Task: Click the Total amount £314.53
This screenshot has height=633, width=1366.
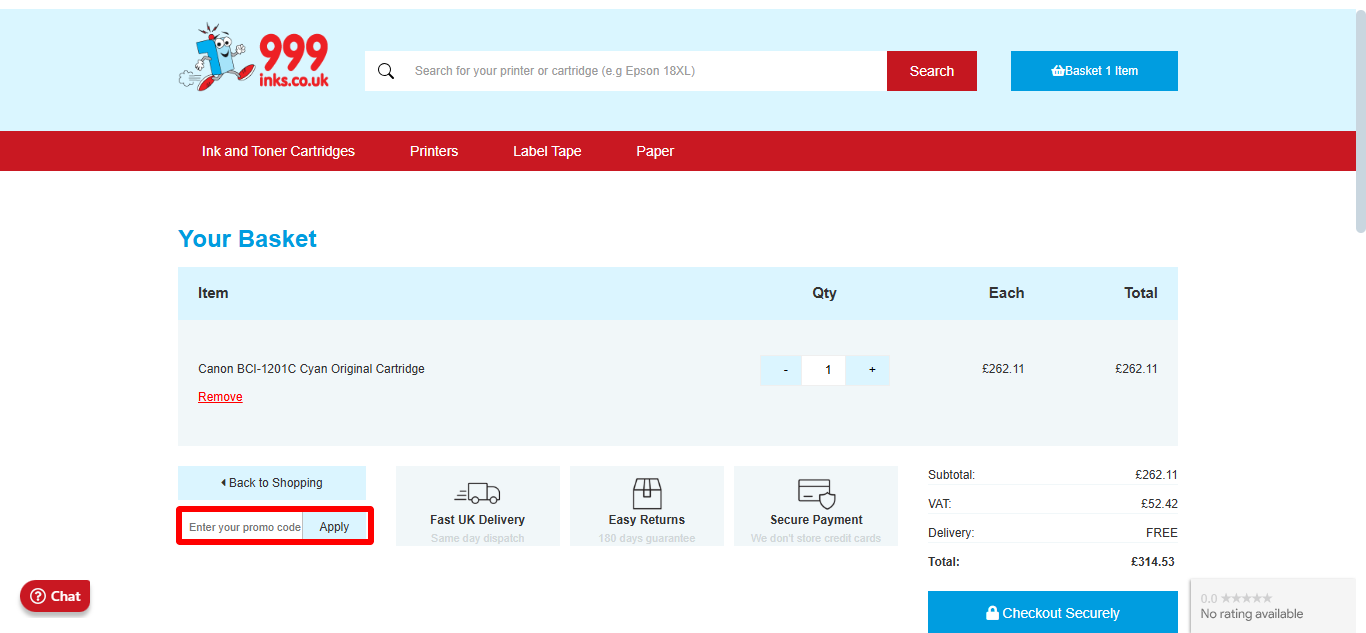Action: coord(1154,562)
